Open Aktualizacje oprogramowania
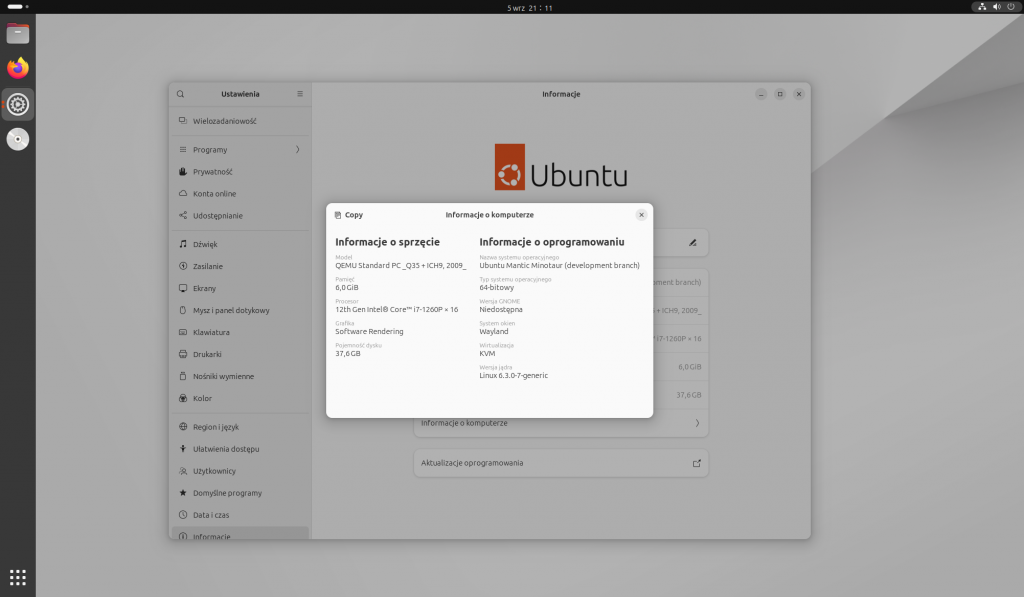The height and width of the screenshot is (597, 1024). (x=560, y=463)
